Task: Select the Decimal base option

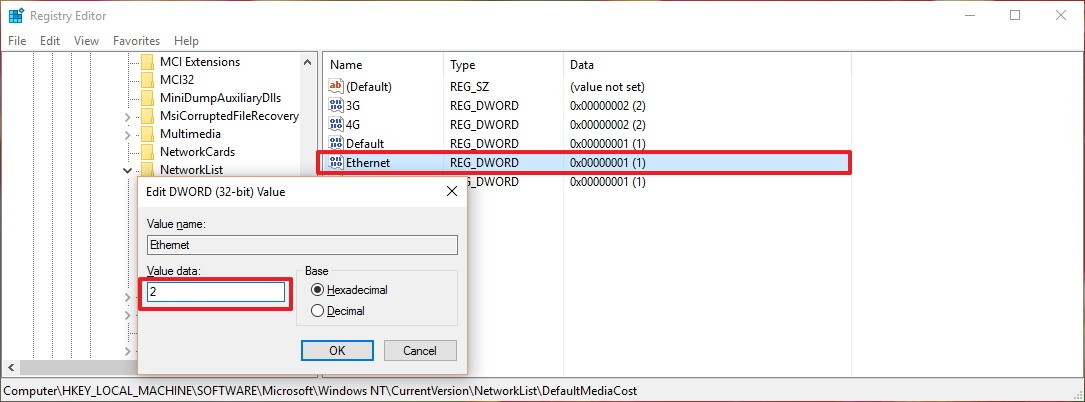Action: (x=318, y=311)
